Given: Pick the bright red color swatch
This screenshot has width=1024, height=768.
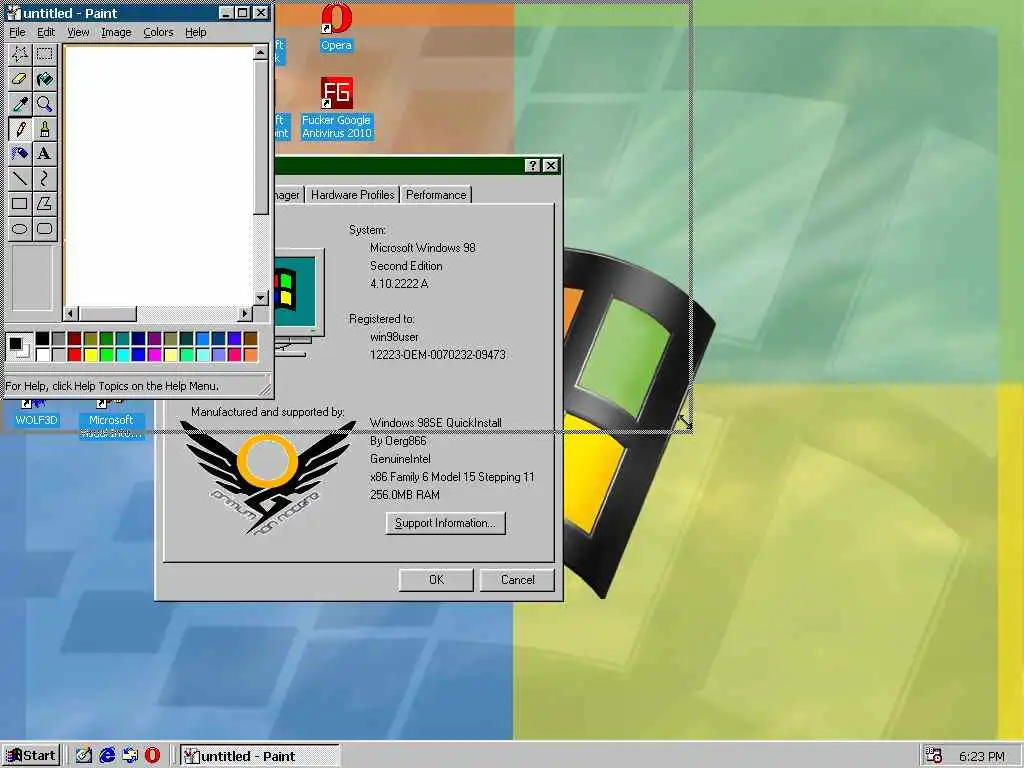Looking at the screenshot, I should click(x=74, y=355).
